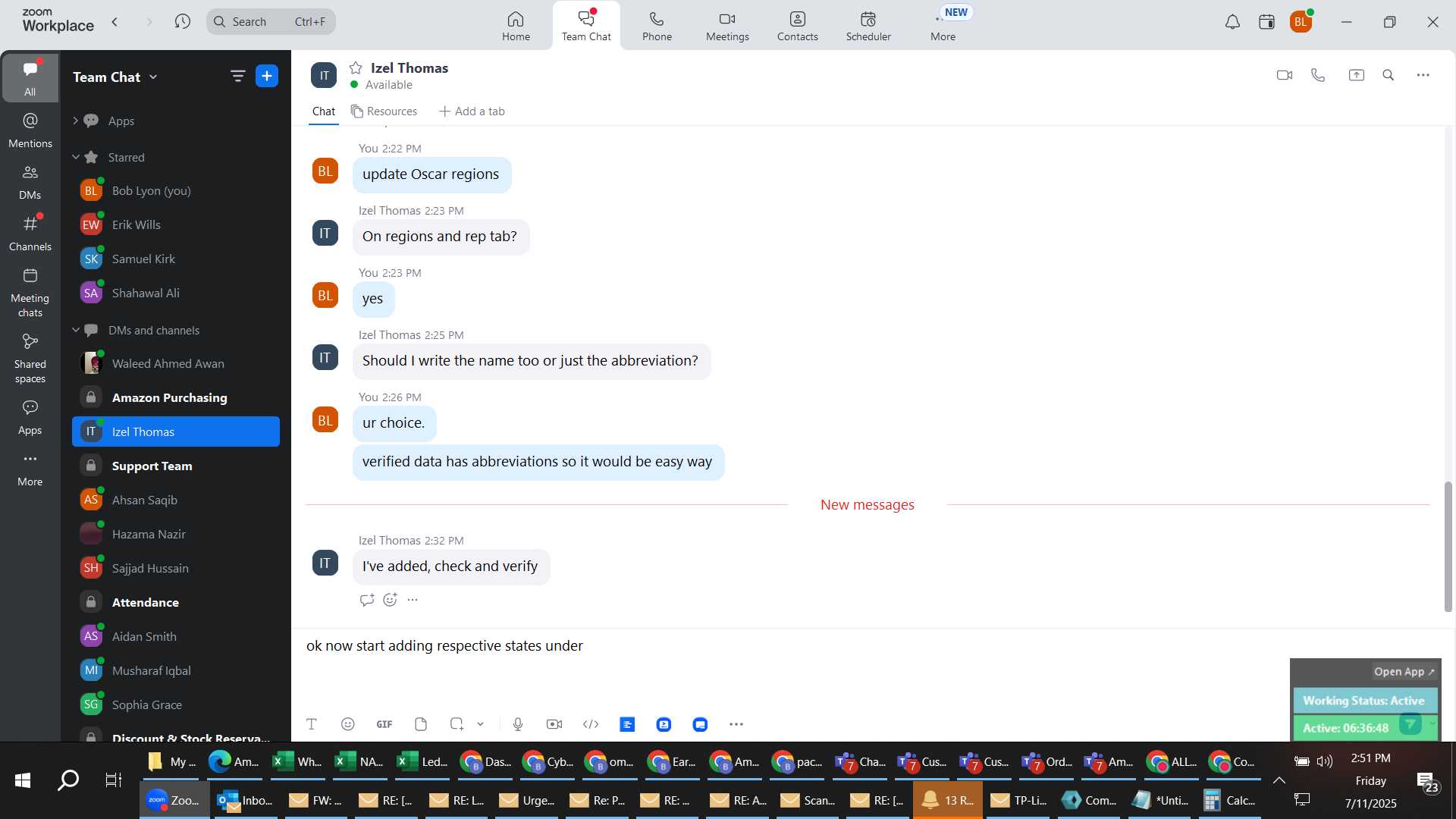This screenshot has width=1456, height=819.
Task: Share screen with Izel Thomas
Action: coord(1356,75)
